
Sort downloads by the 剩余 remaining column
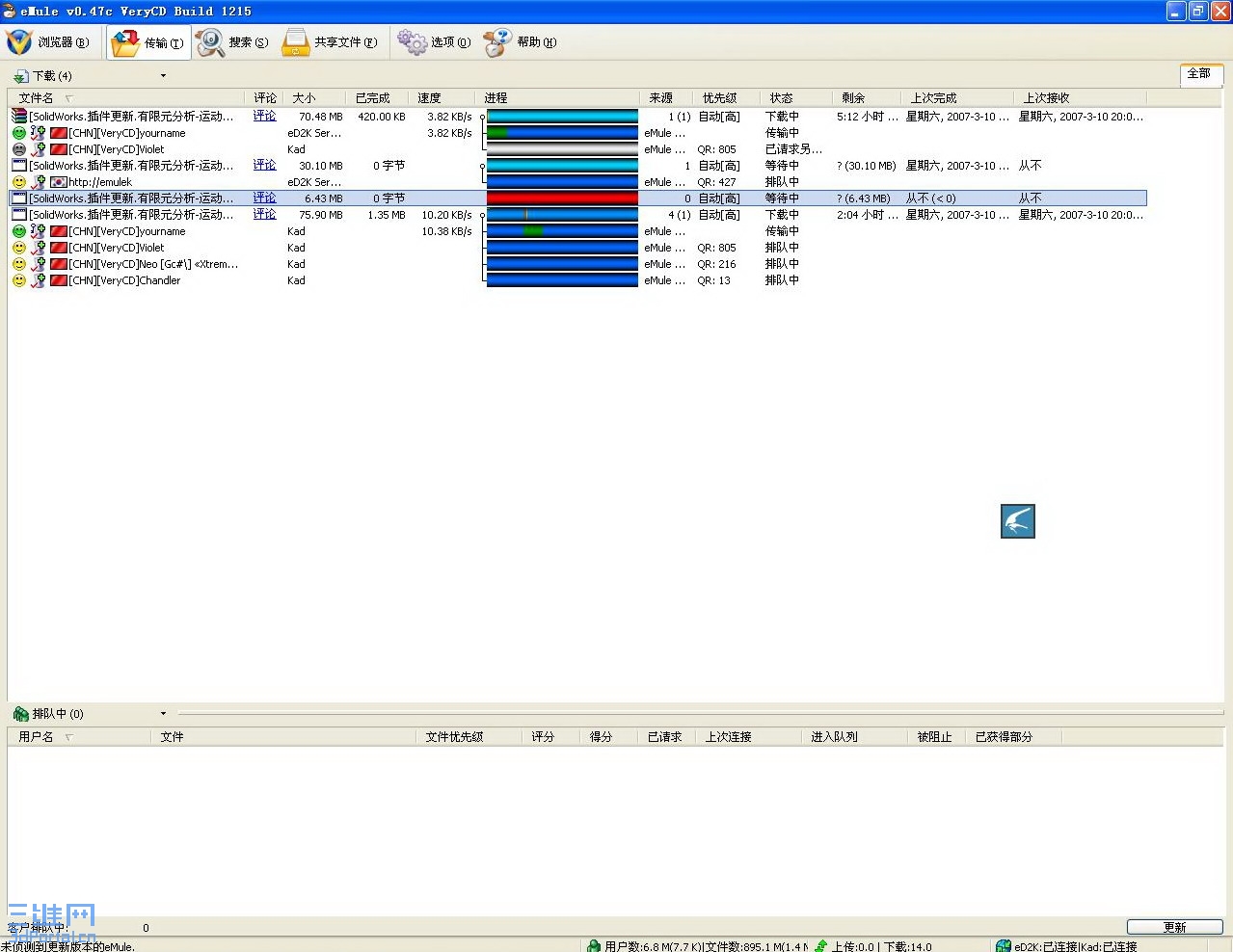(867, 98)
